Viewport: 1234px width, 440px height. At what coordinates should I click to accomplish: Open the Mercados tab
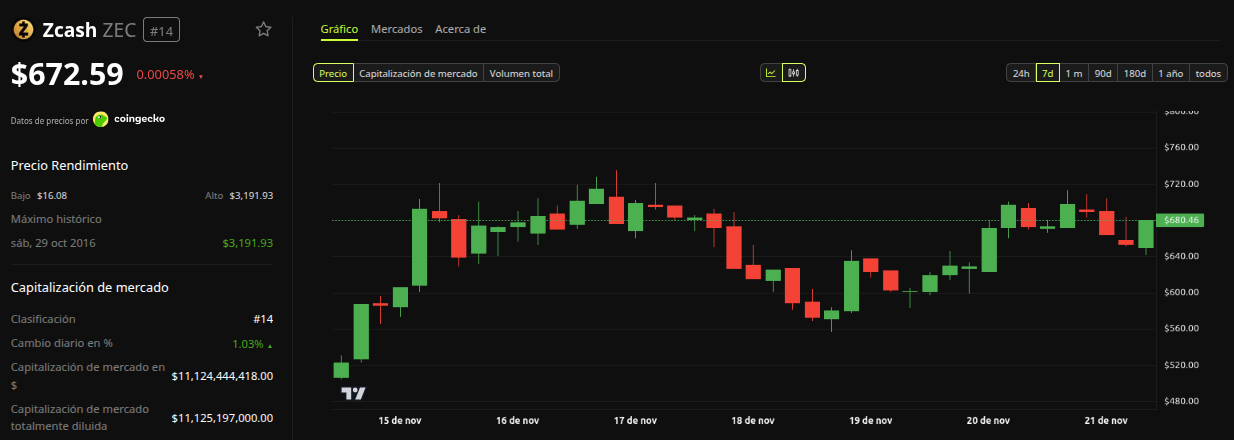[397, 29]
